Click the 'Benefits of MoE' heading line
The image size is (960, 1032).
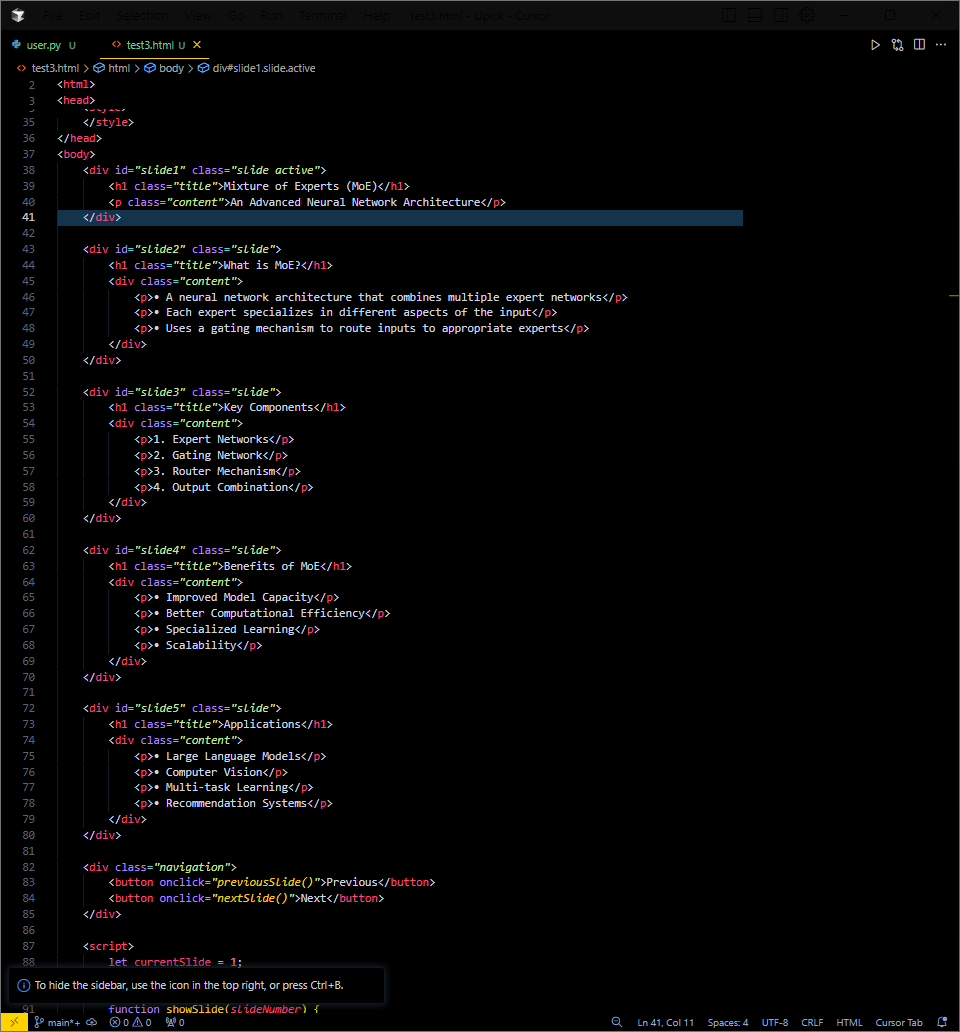tap(230, 566)
